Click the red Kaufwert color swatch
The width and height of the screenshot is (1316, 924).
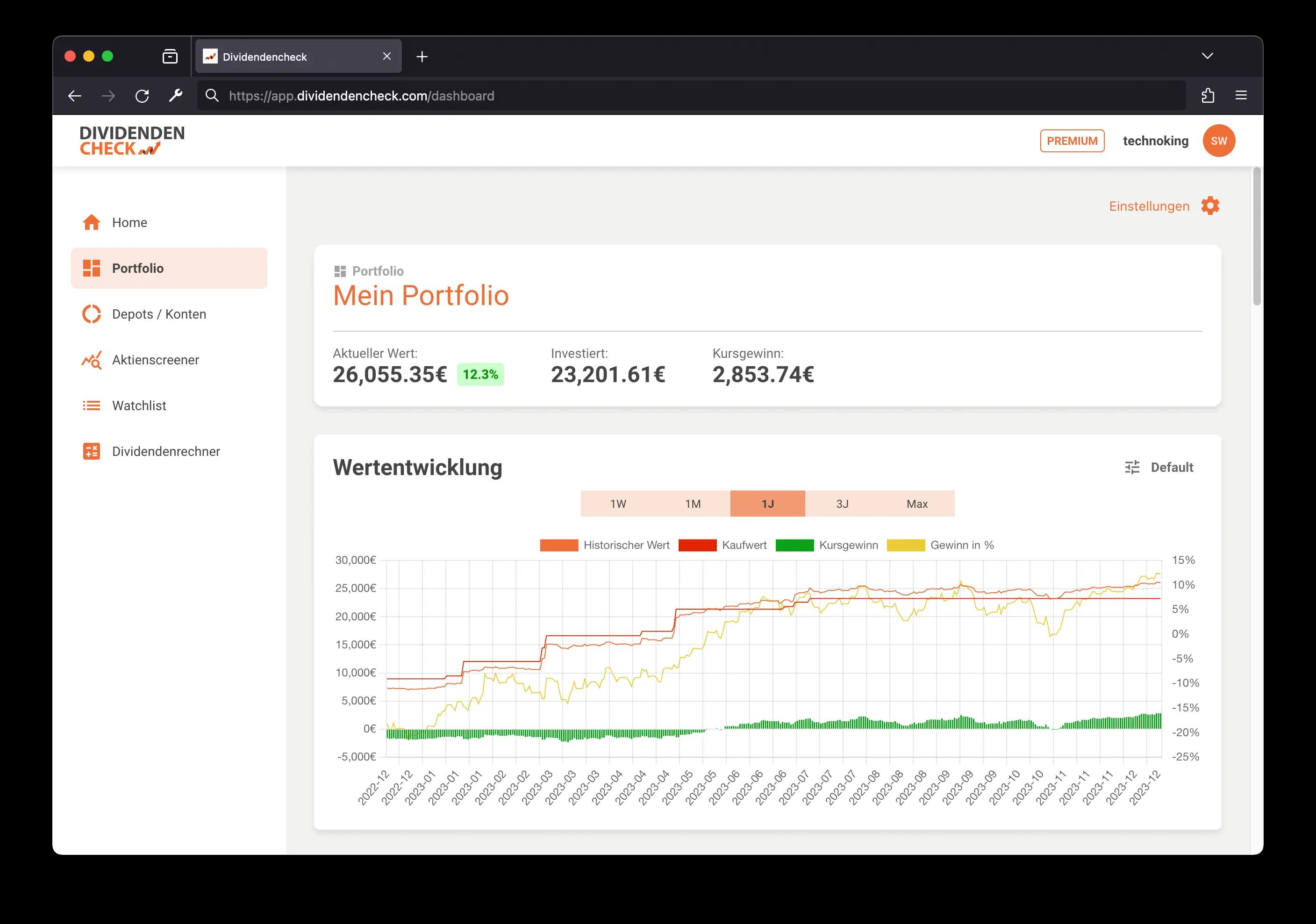pyautogui.click(x=697, y=545)
